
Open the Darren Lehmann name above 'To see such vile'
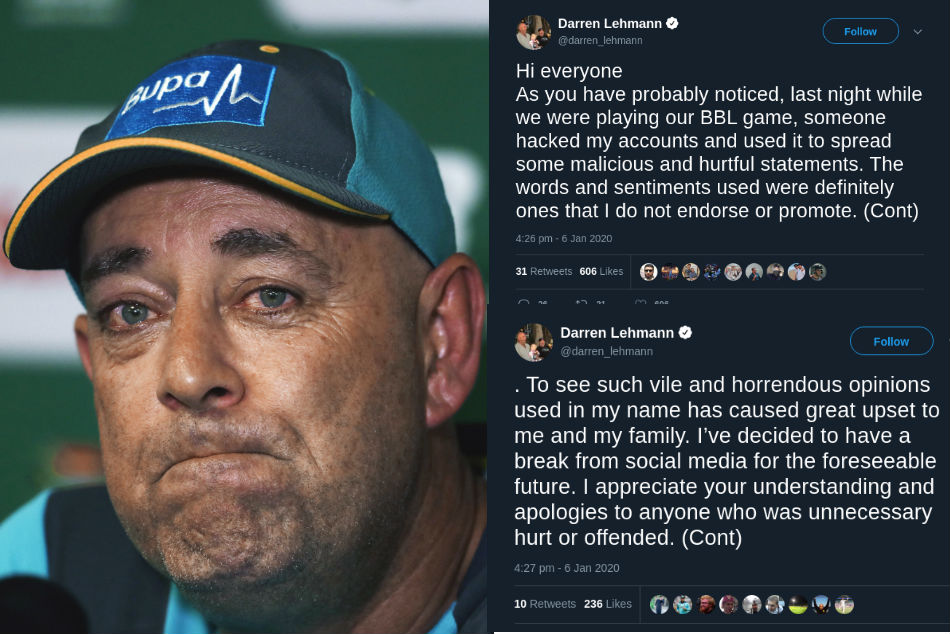point(617,333)
